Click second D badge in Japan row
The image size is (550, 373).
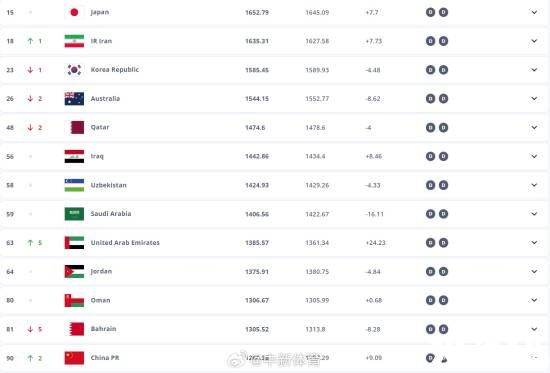click(443, 12)
